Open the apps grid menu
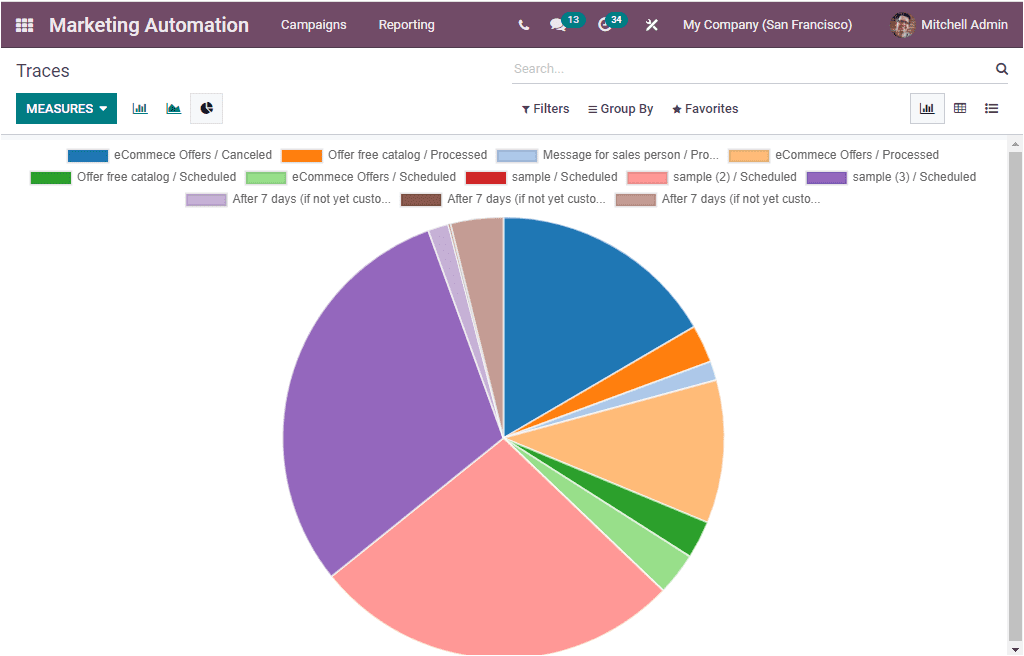Screen dimensions: 1024x656 point(24,25)
